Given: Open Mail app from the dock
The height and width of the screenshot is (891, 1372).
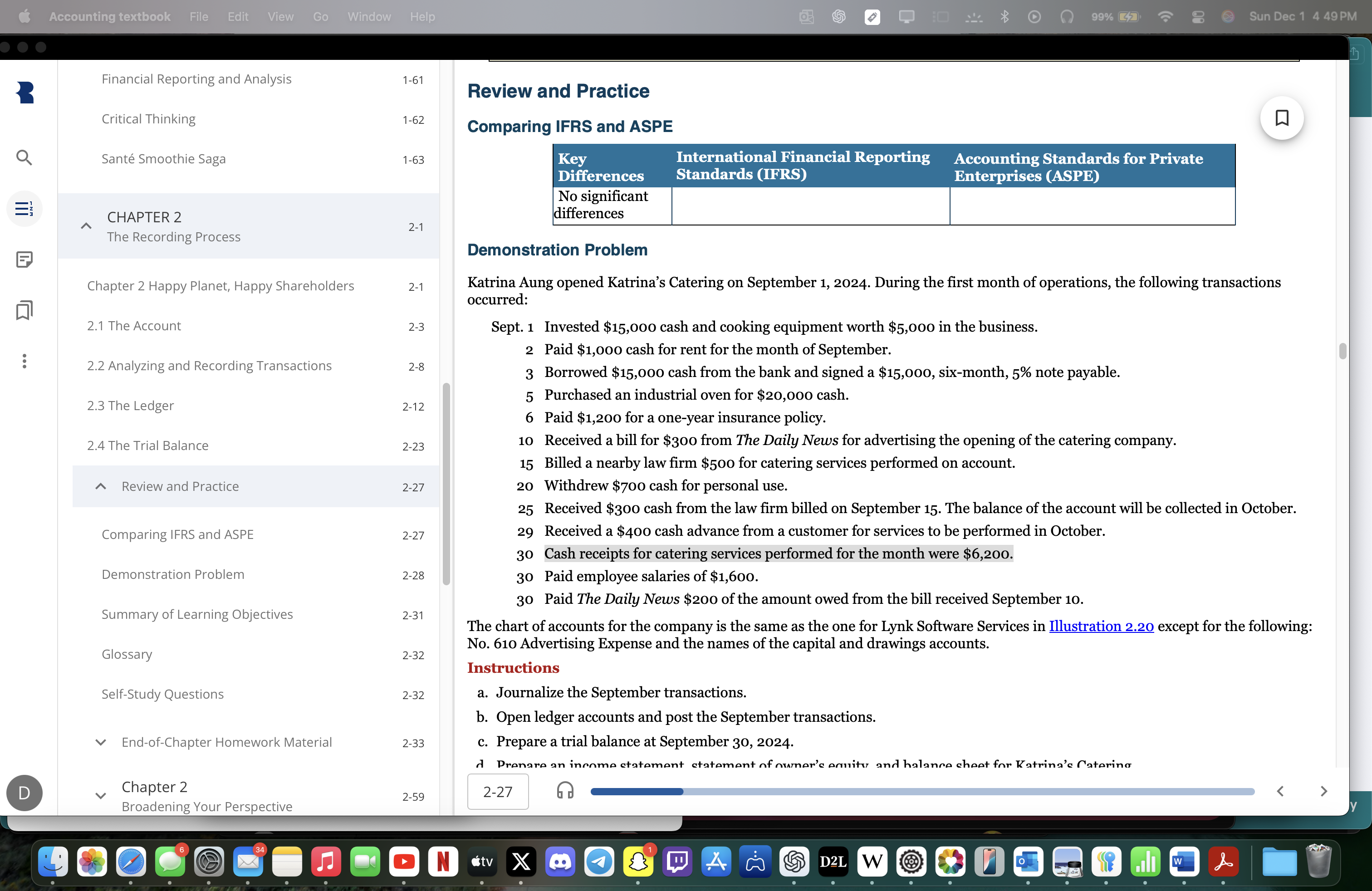Looking at the screenshot, I should click(x=248, y=862).
